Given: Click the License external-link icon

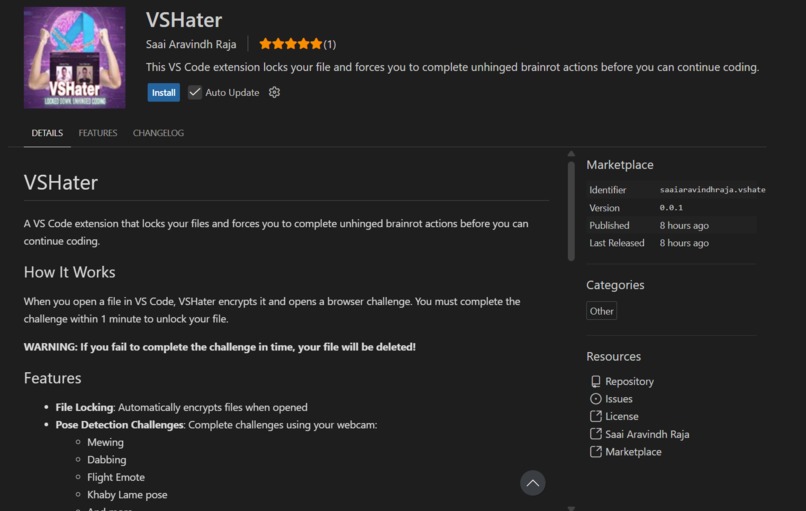Looking at the screenshot, I should [x=596, y=416].
